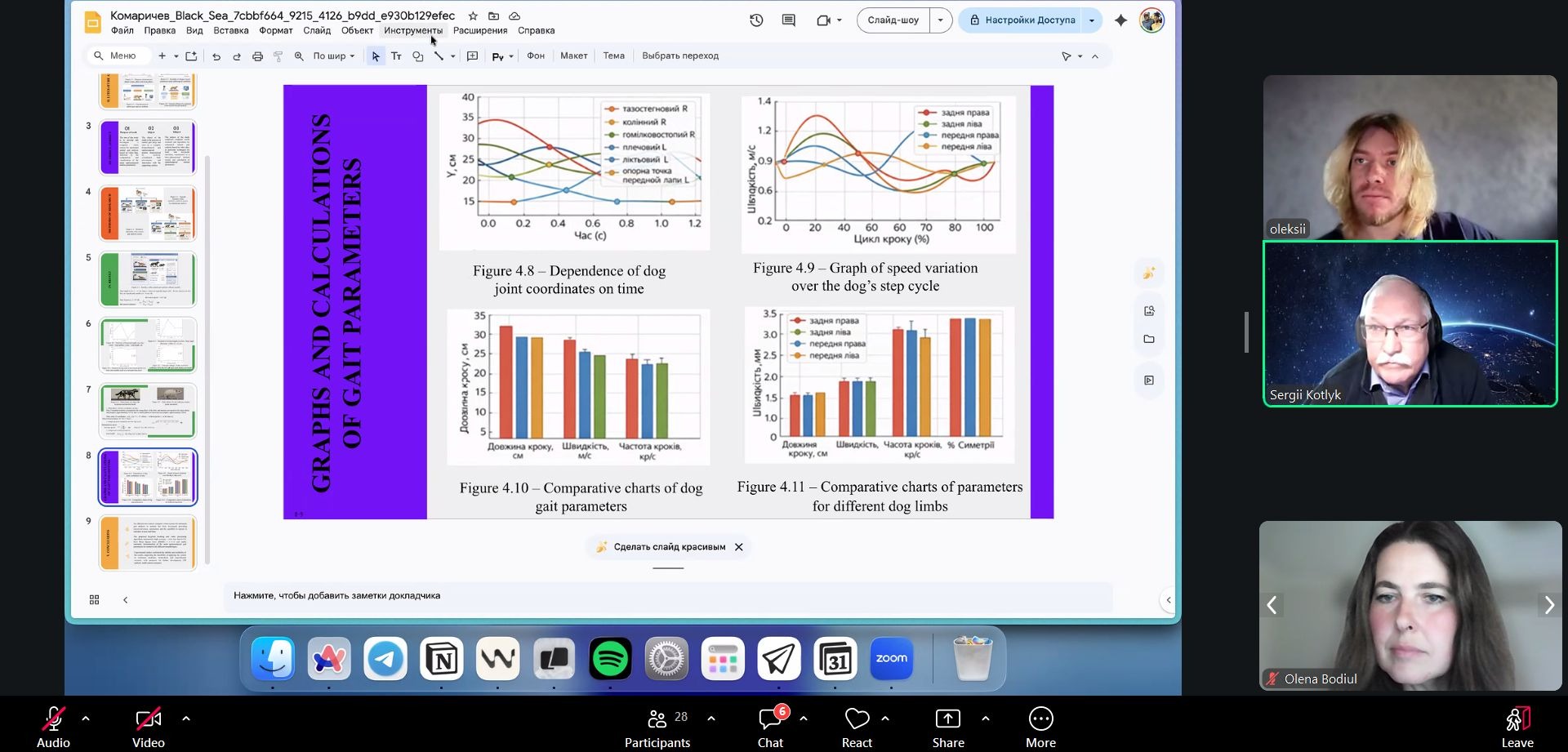Open the По шир zoom dropdown
Screen dimensions: 1568x752
click(334, 56)
